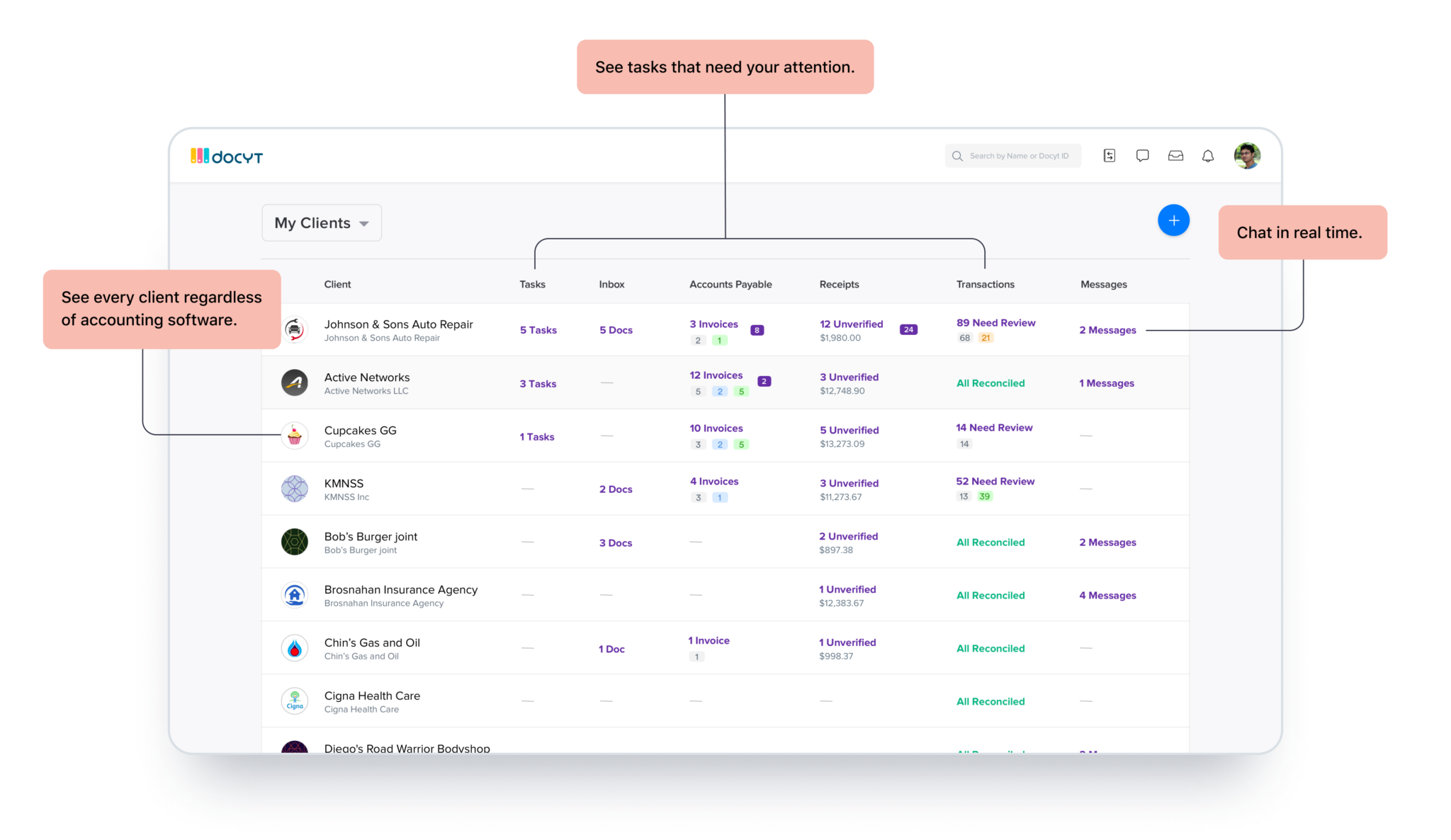Click the notification bell icon
The width and height of the screenshot is (1451, 840).
pos(1207,156)
